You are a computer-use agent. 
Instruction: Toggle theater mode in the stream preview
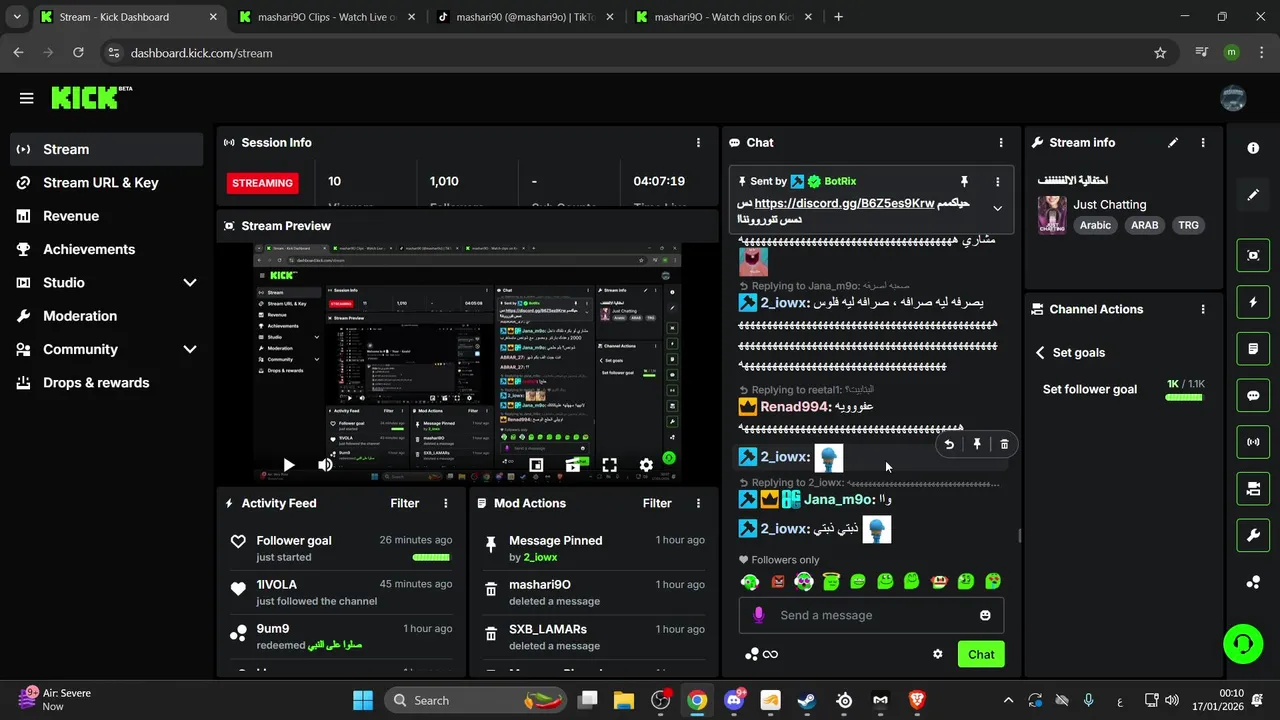(x=573, y=465)
